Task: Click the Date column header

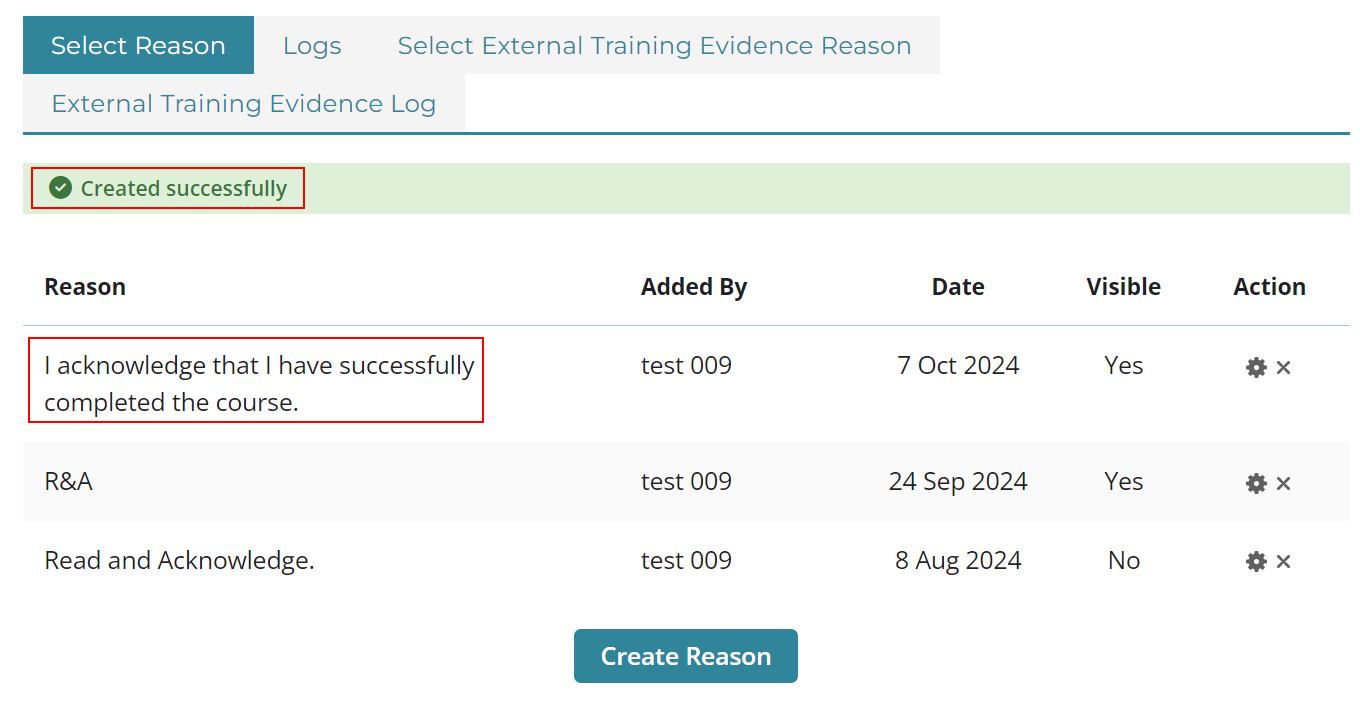Action: (x=958, y=287)
